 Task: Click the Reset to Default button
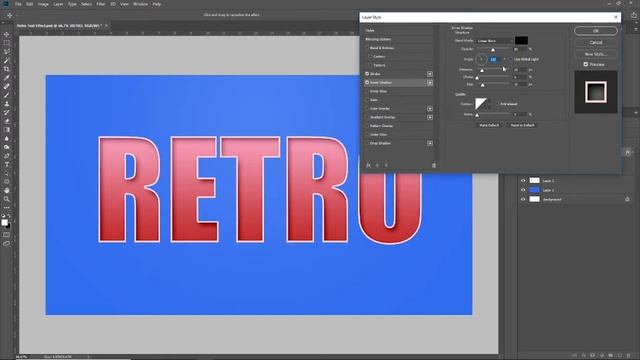(522, 125)
